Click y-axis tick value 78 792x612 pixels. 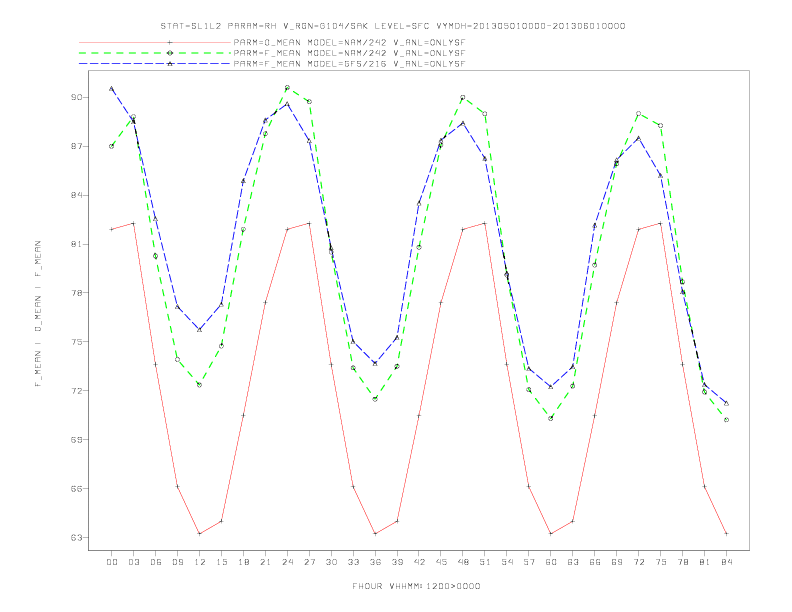[x=76, y=293]
